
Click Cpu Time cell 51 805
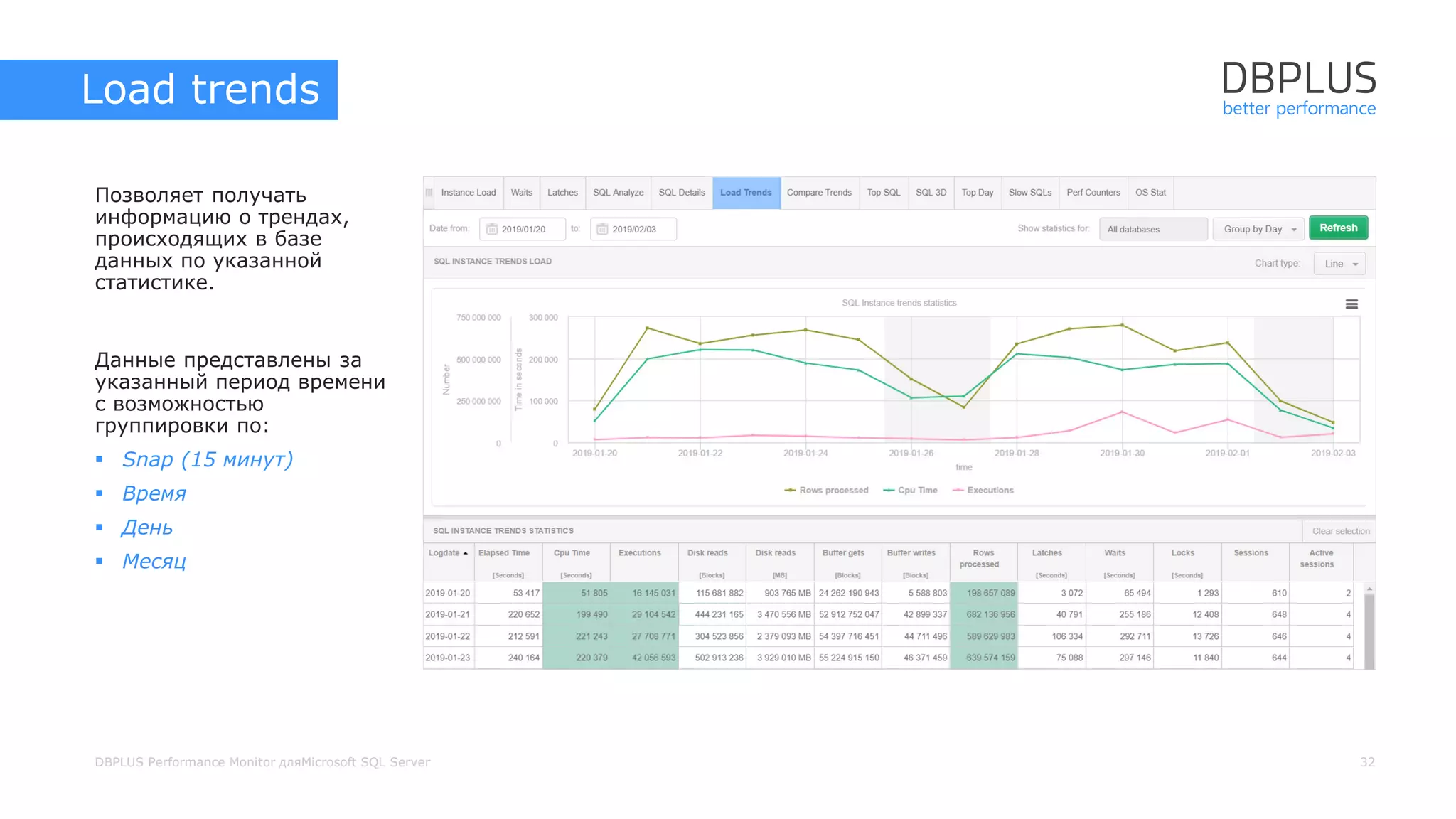(576, 593)
